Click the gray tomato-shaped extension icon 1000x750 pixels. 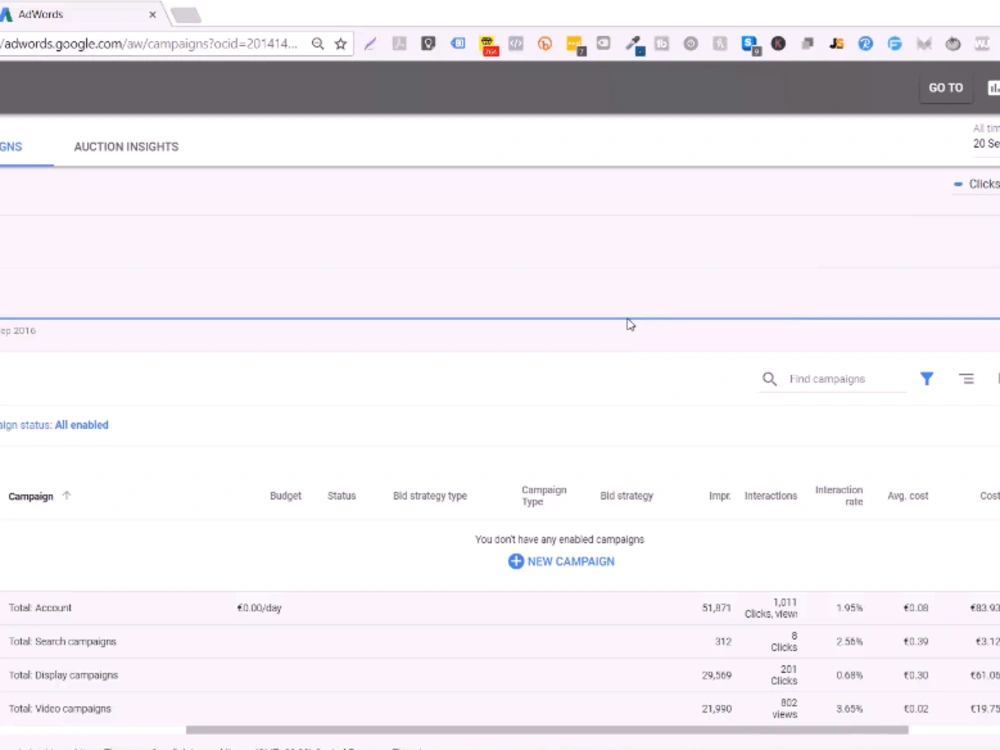tap(953, 43)
